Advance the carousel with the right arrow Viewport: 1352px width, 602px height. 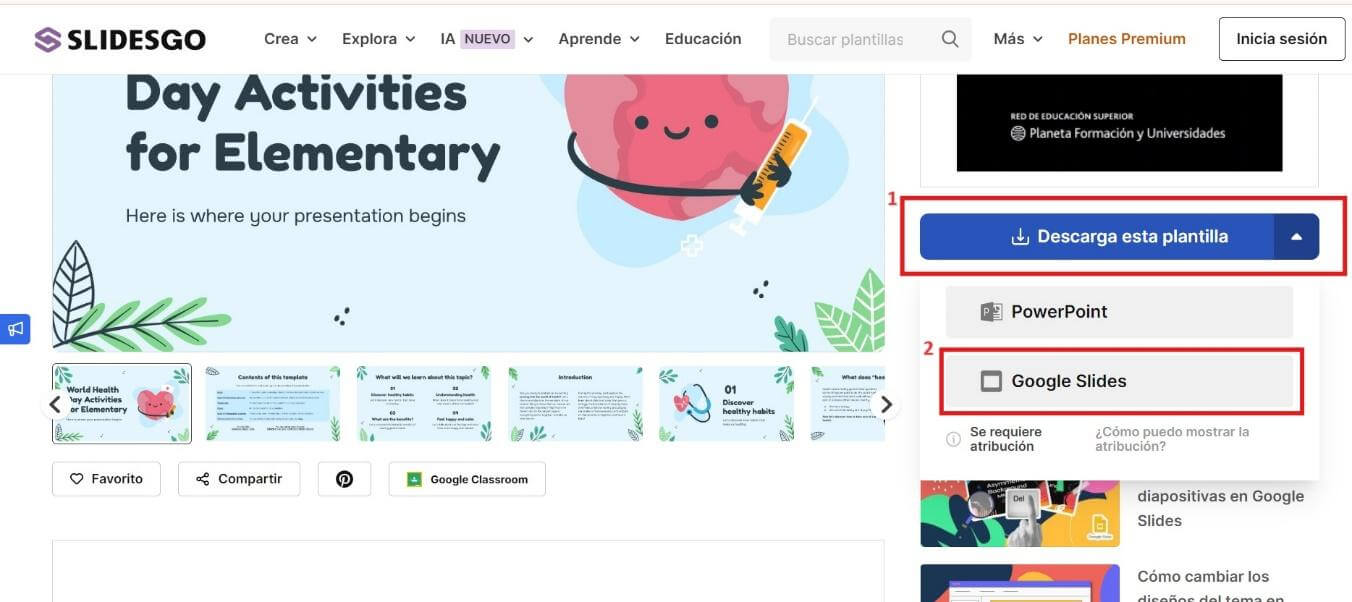point(886,403)
